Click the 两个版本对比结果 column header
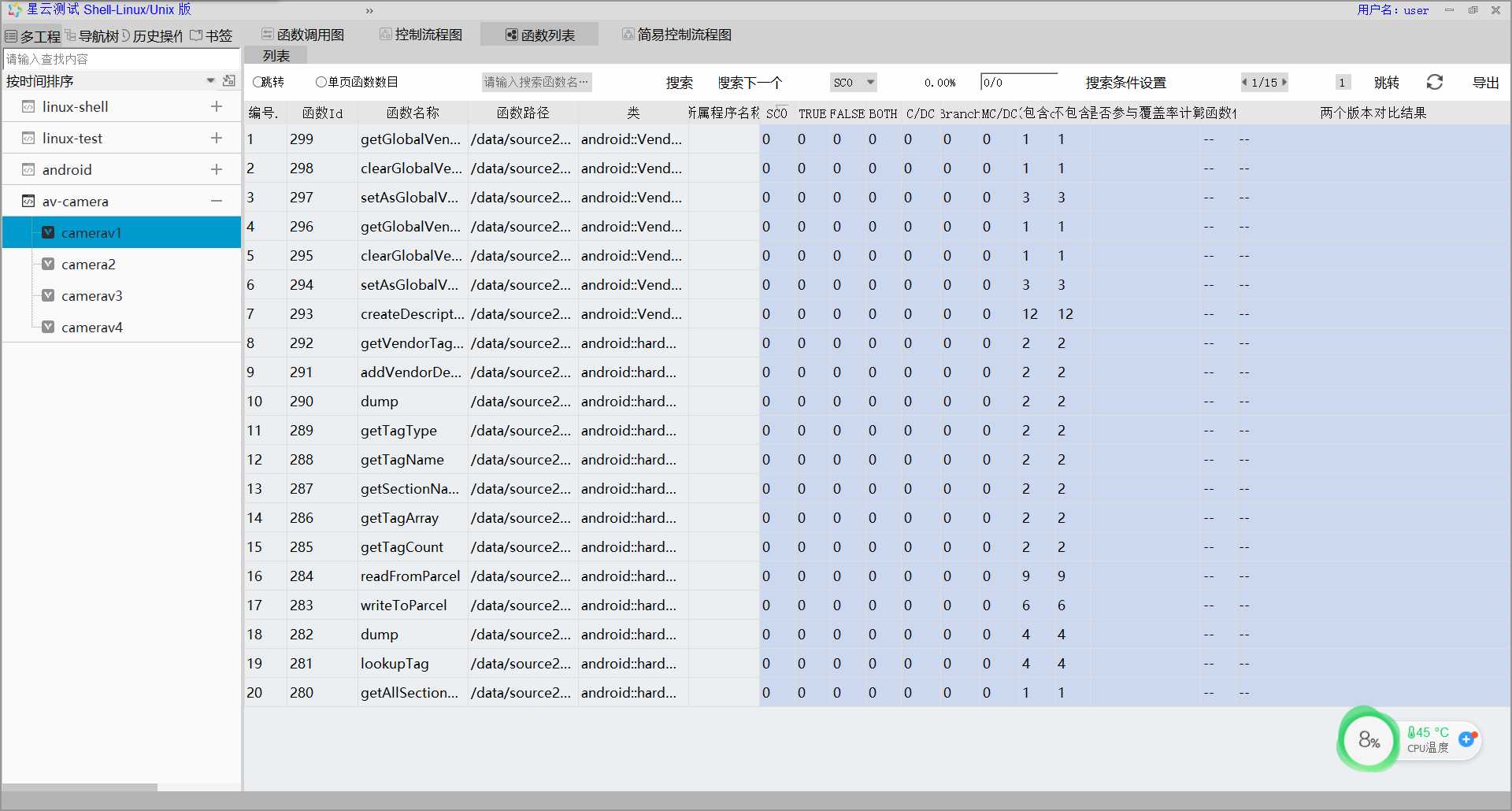This screenshot has width=1512, height=811. pos(1373,113)
